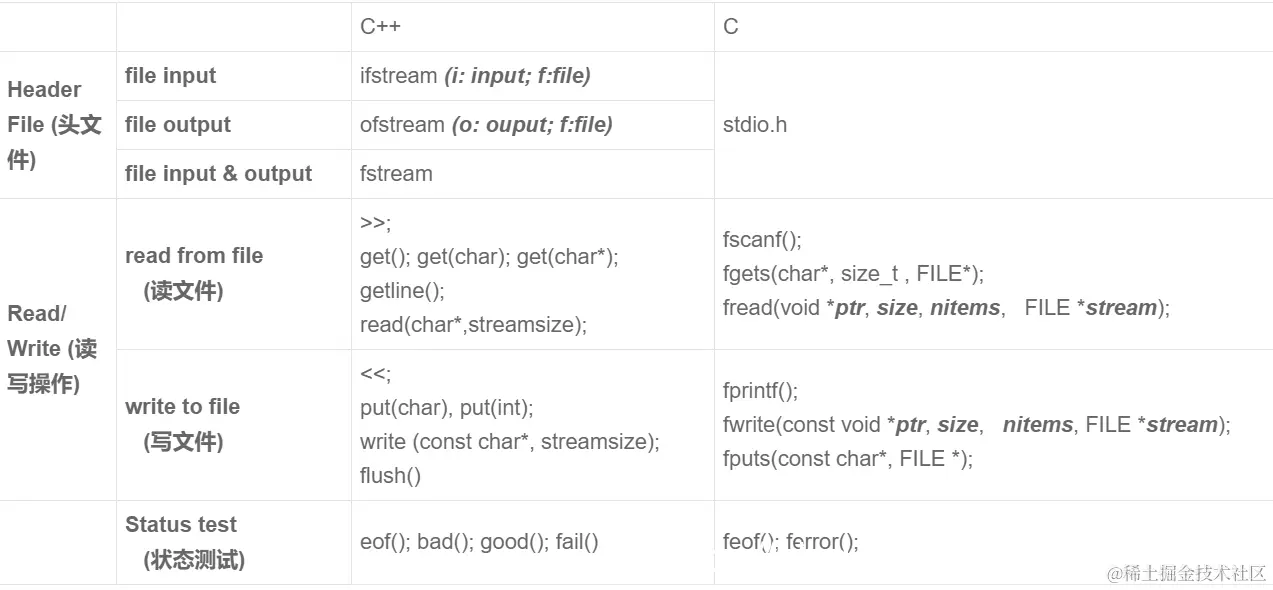Click the fscanf() text
Screen dimensions: 1273x590
pos(762,240)
